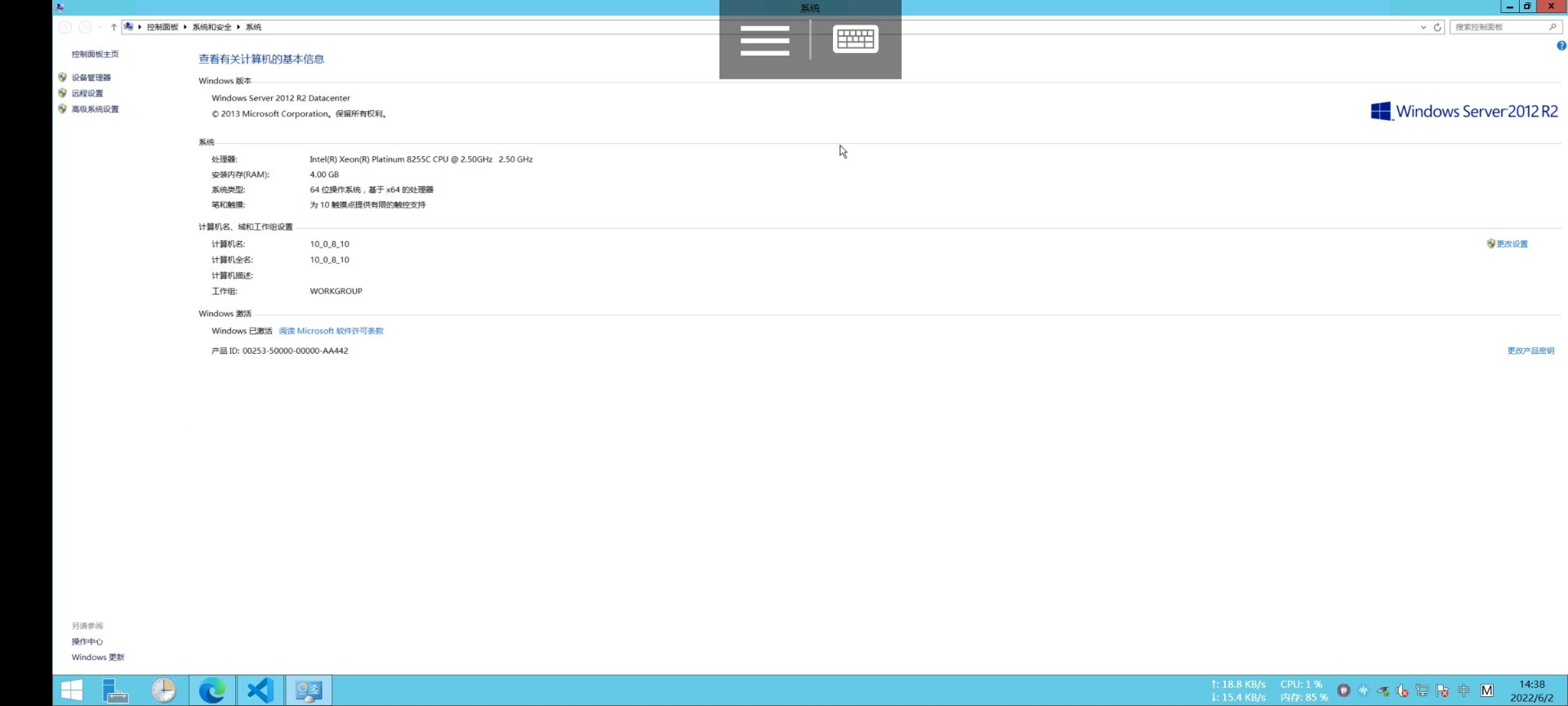The width and height of the screenshot is (1568, 706).
Task: Open 设备管理器 from the sidebar
Action: [x=91, y=78]
